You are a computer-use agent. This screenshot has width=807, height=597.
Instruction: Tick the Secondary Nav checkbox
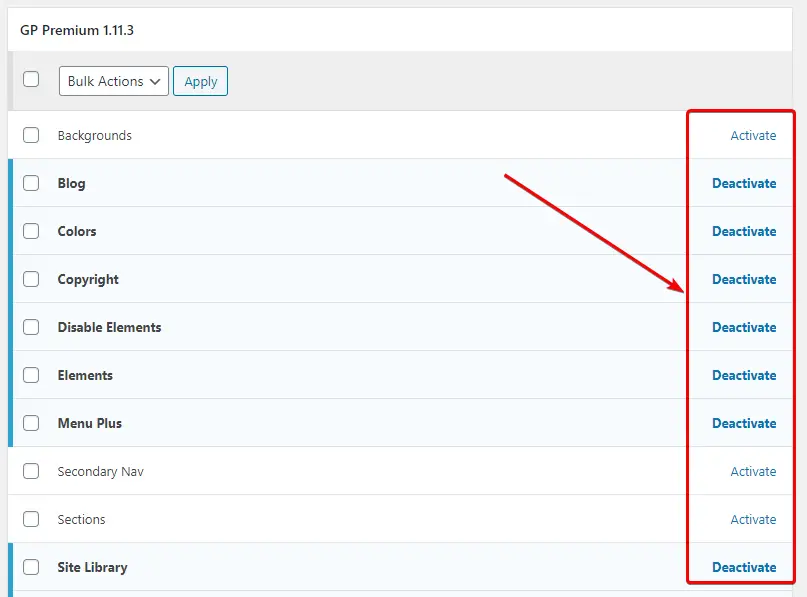(31, 471)
